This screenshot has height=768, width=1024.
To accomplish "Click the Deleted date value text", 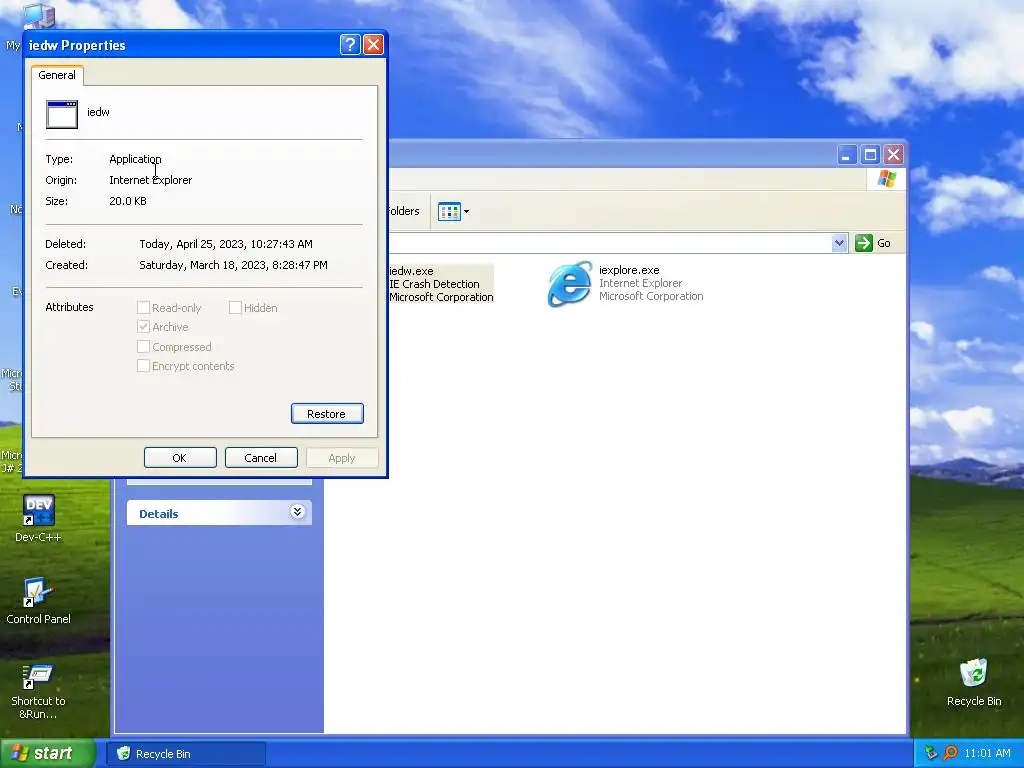I will (x=226, y=244).
